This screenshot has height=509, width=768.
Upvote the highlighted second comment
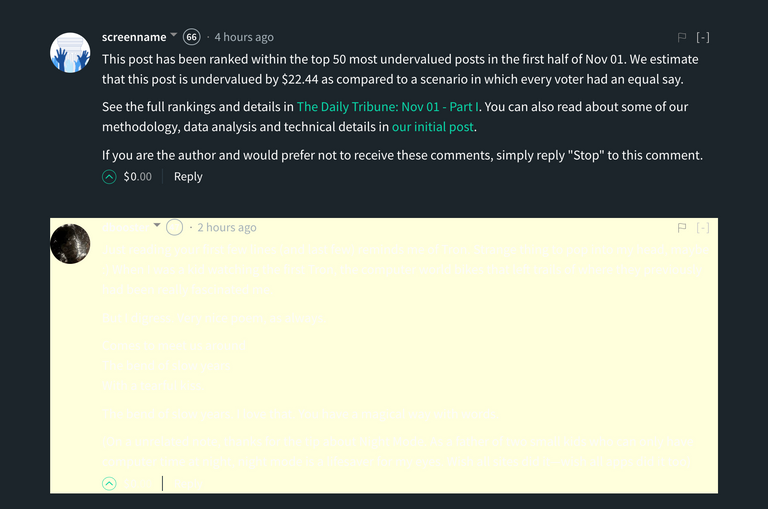[x=109, y=483]
